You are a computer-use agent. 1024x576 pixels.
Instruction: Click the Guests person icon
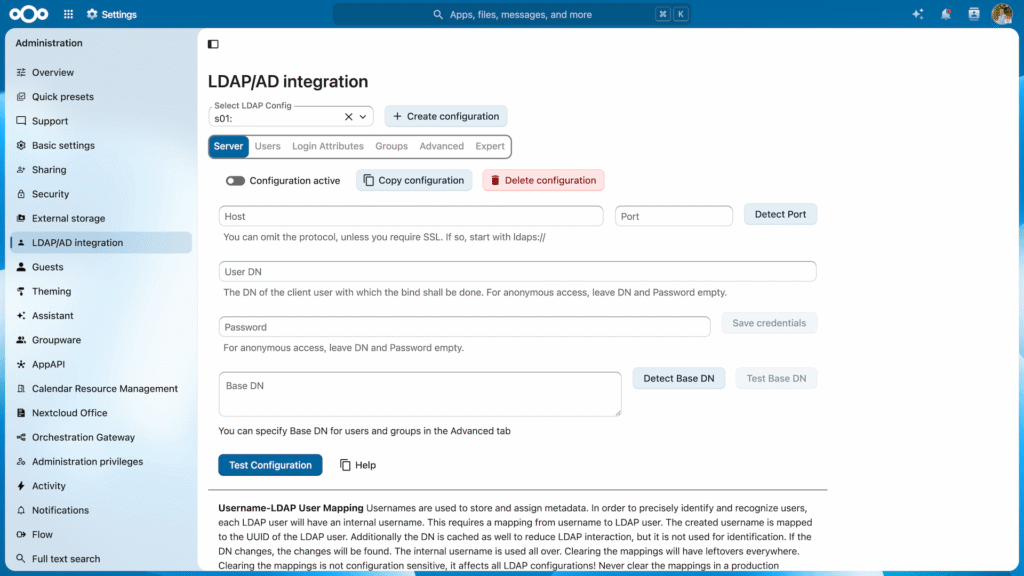coord(21,267)
